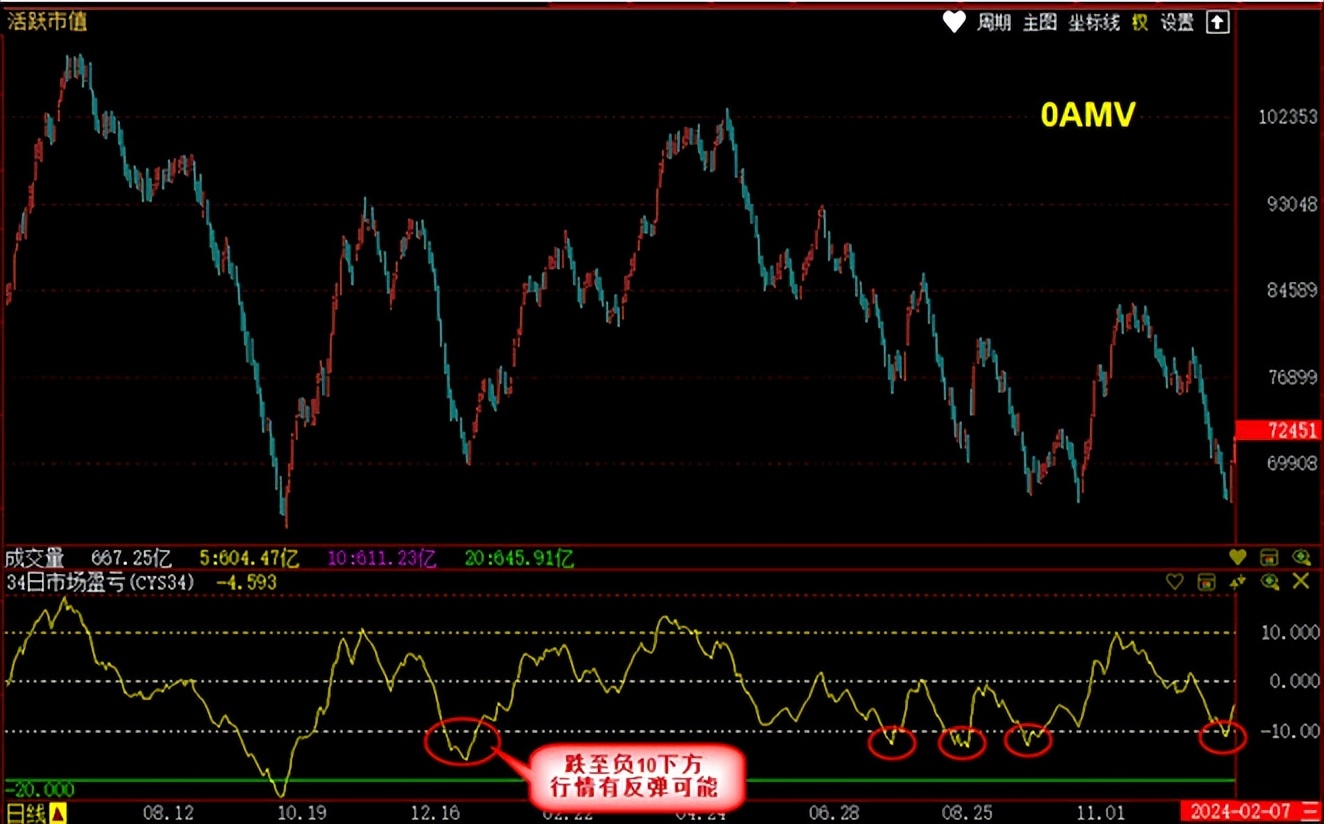The width and height of the screenshot is (1324, 824).
Task: Click the white heart favorite icon at top
Action: pos(954,22)
